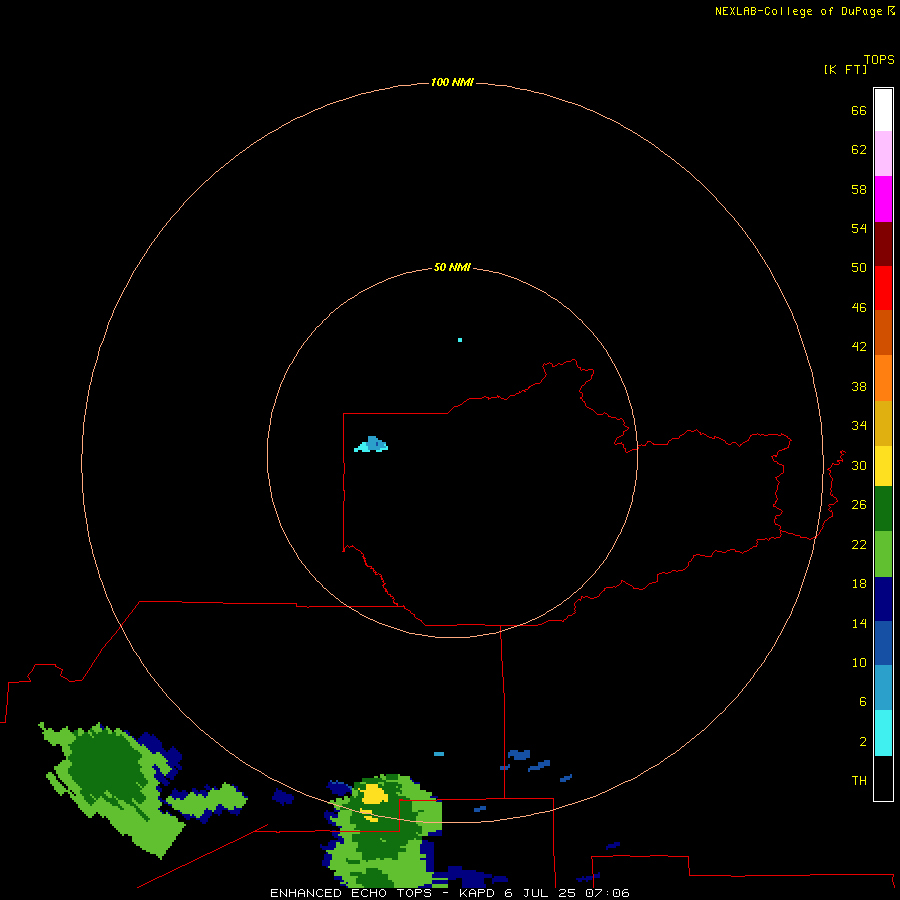Click the gold 34-38 kft legend swatch
Viewport: 900px width, 900px height.
click(x=883, y=423)
